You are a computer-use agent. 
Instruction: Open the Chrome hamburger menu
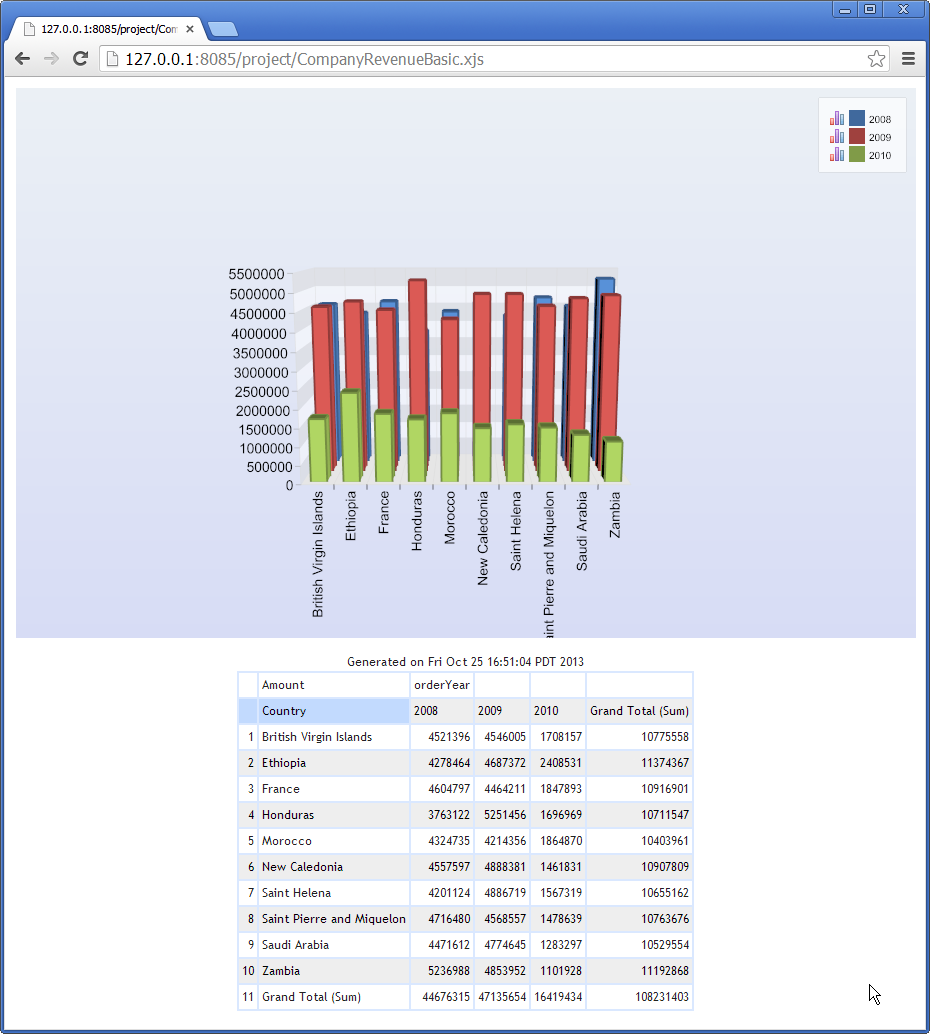point(908,59)
